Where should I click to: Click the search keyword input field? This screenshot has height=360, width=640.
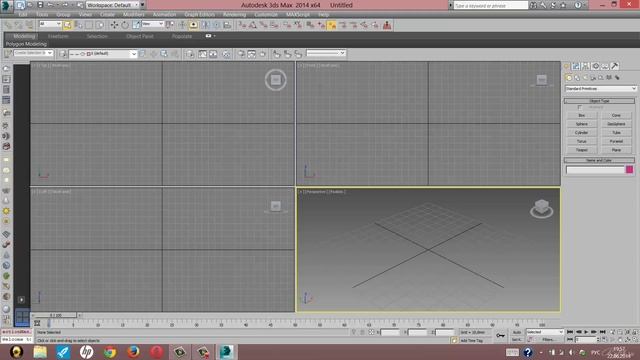(491, 6)
